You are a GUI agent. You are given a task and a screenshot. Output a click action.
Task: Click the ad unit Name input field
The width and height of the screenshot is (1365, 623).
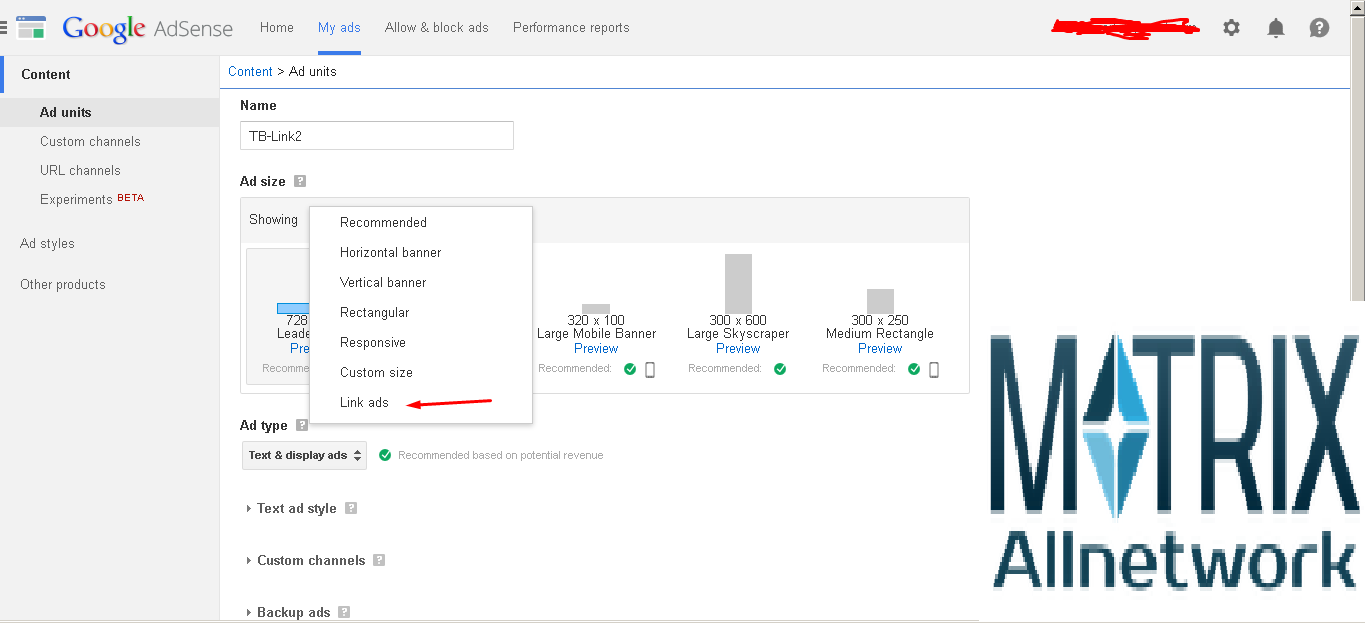pyautogui.click(x=377, y=136)
